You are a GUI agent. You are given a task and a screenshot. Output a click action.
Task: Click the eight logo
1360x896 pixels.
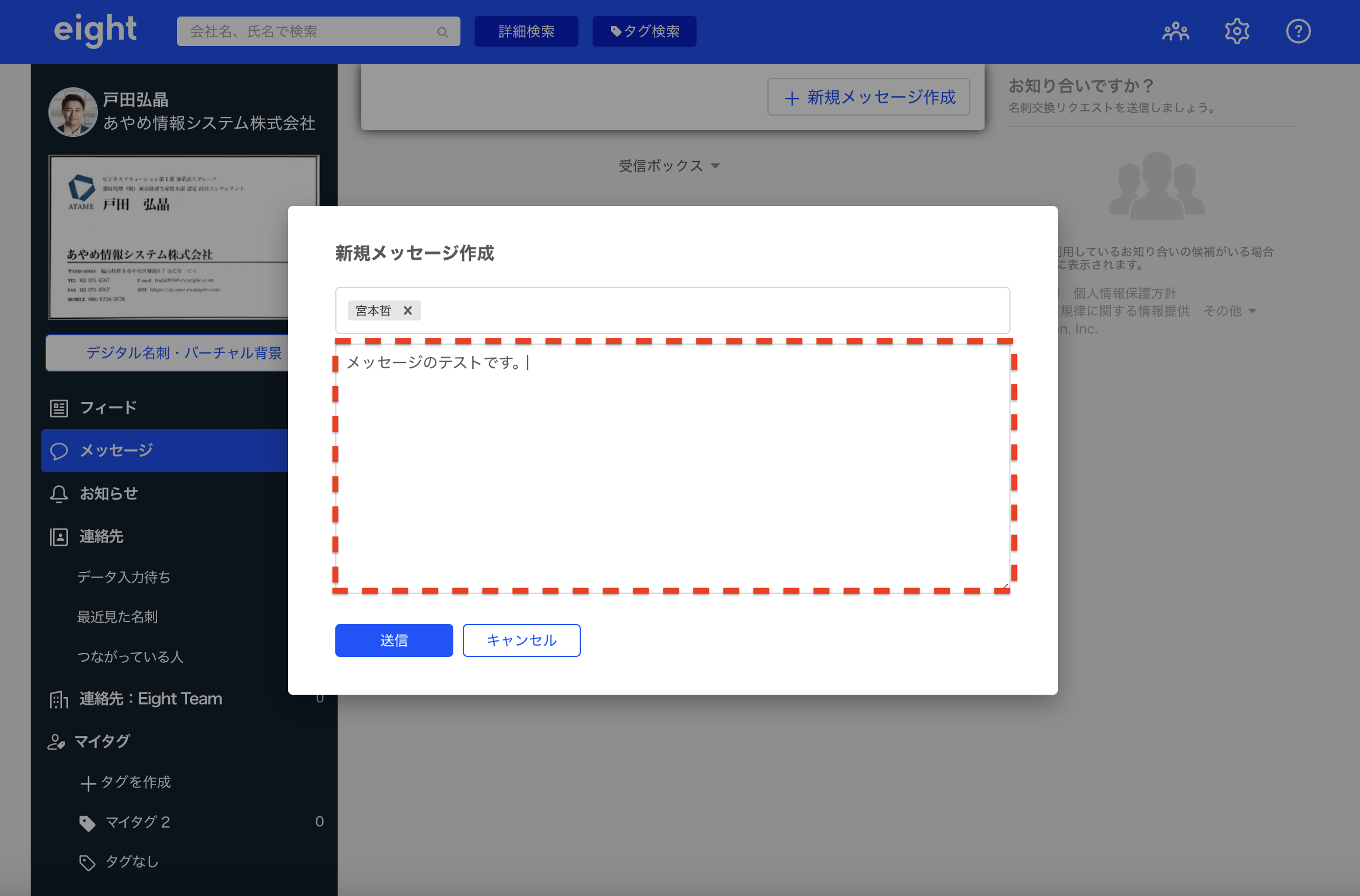95,30
